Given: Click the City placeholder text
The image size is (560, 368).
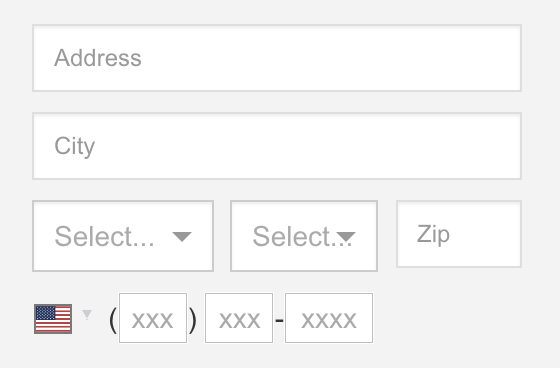Looking at the screenshot, I should pyautogui.click(x=75, y=146).
